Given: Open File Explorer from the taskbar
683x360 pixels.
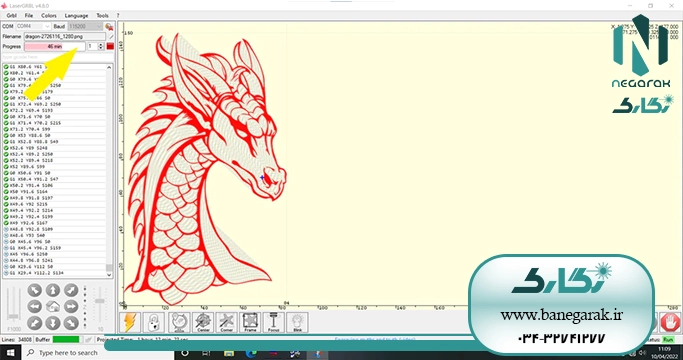Looking at the screenshot, I should click(x=229, y=353).
